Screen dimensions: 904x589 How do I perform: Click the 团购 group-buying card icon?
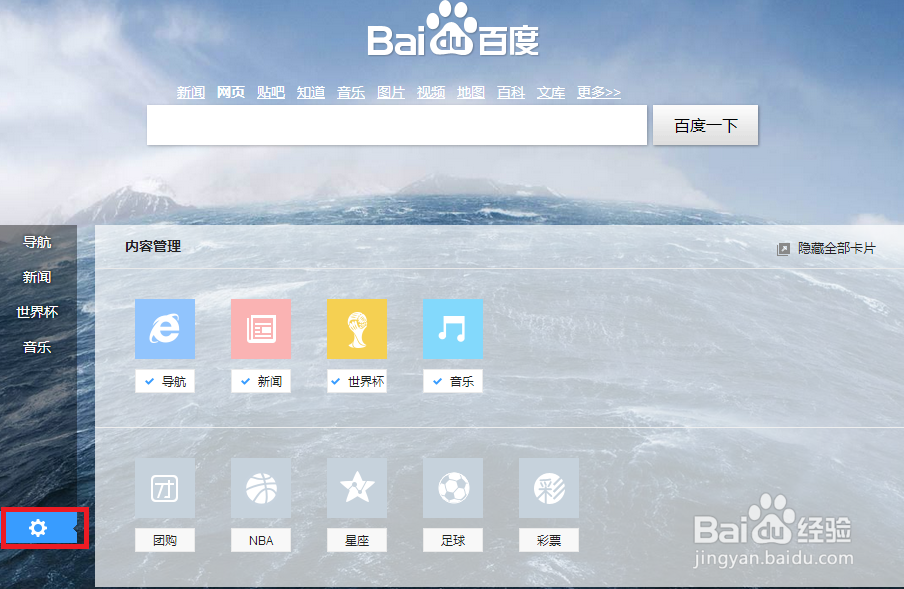[165, 488]
